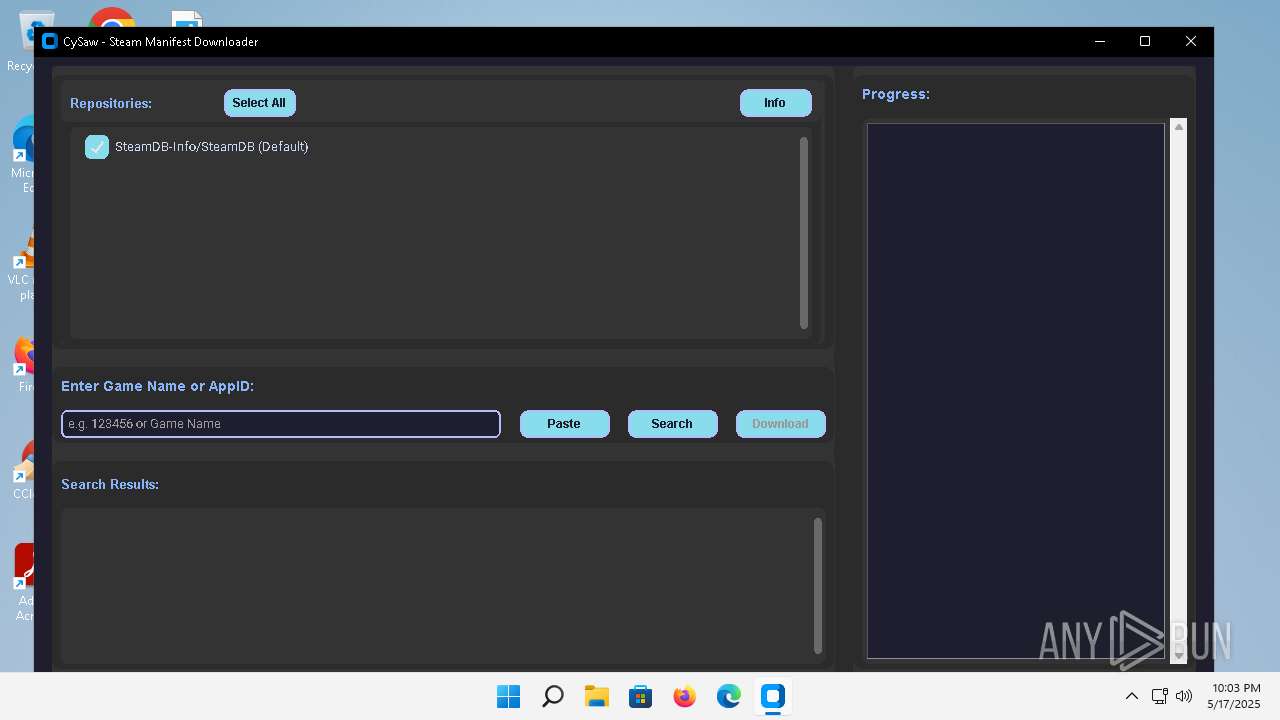Open Windows Search from taskbar
Viewport: 1280px width, 720px height.
click(553, 697)
